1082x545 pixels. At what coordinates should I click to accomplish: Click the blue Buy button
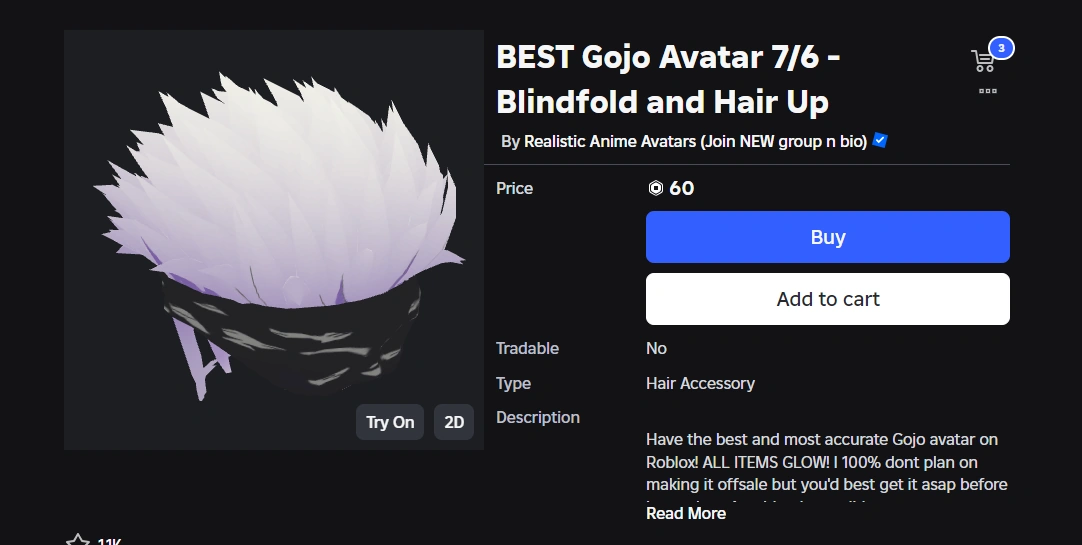(827, 237)
